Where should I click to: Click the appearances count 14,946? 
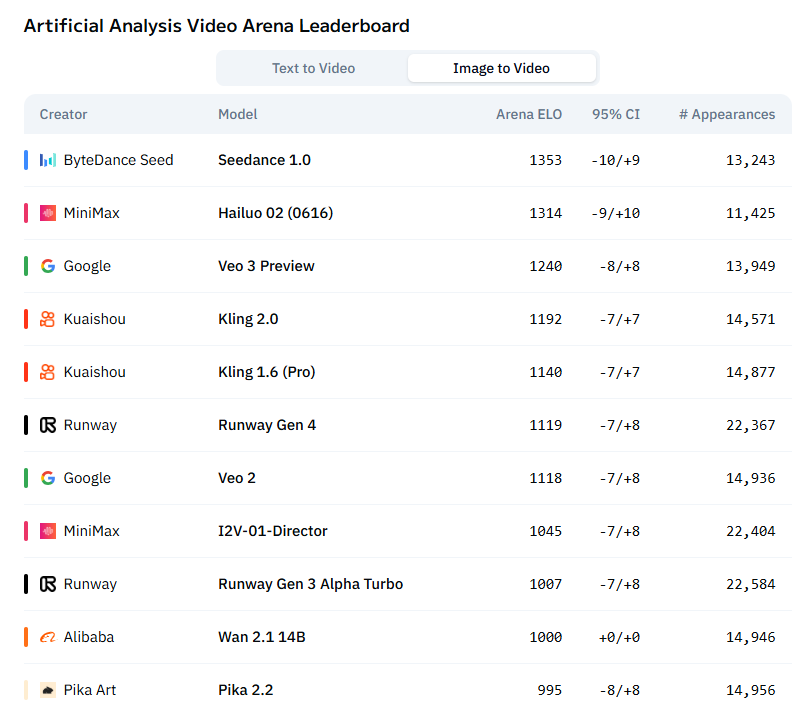750,637
